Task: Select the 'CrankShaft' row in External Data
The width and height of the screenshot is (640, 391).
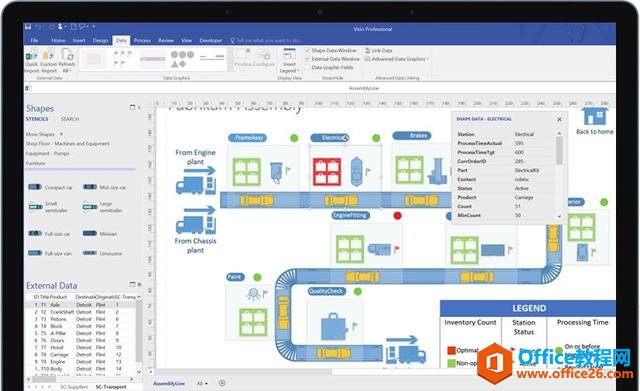Action: coord(81,312)
